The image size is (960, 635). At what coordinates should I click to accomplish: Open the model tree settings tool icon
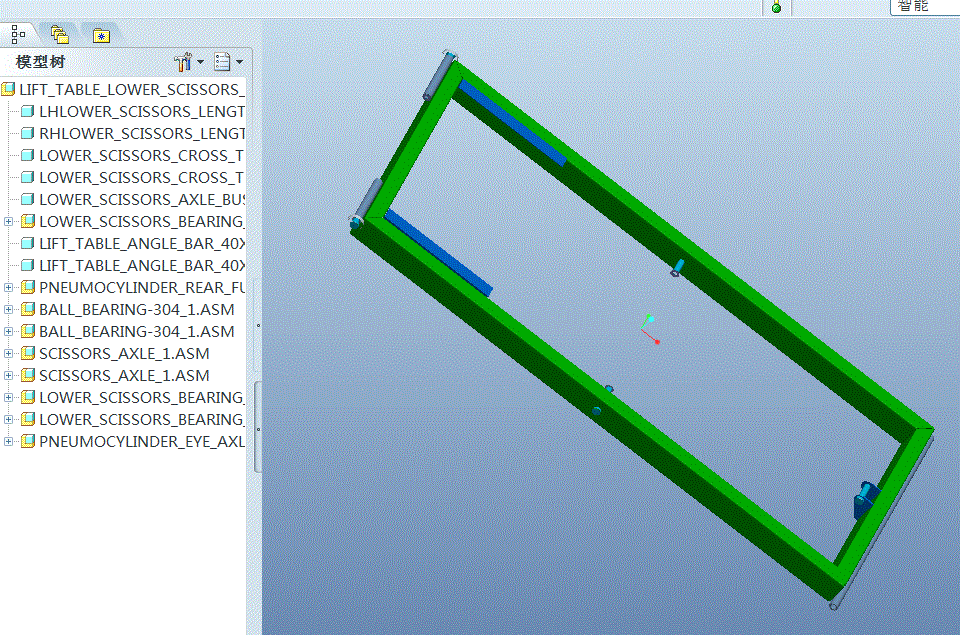pos(183,62)
